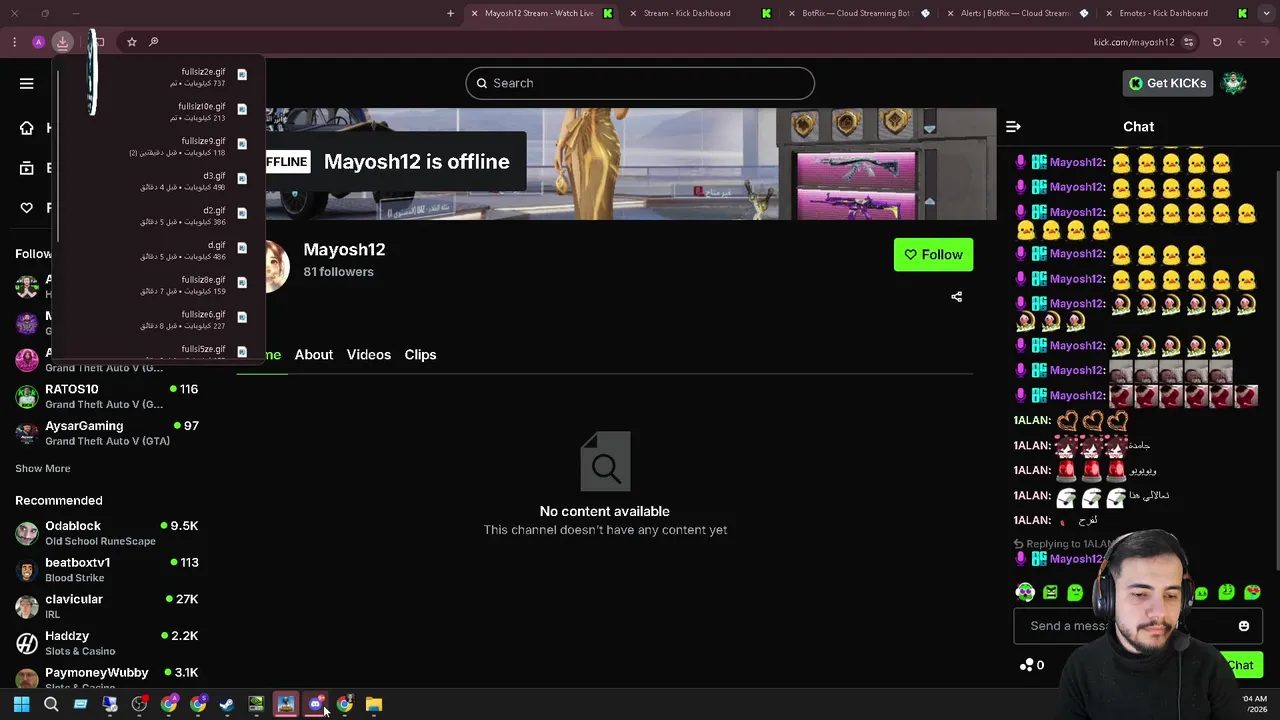
Task: Open a new browser tab
Action: 450,13
